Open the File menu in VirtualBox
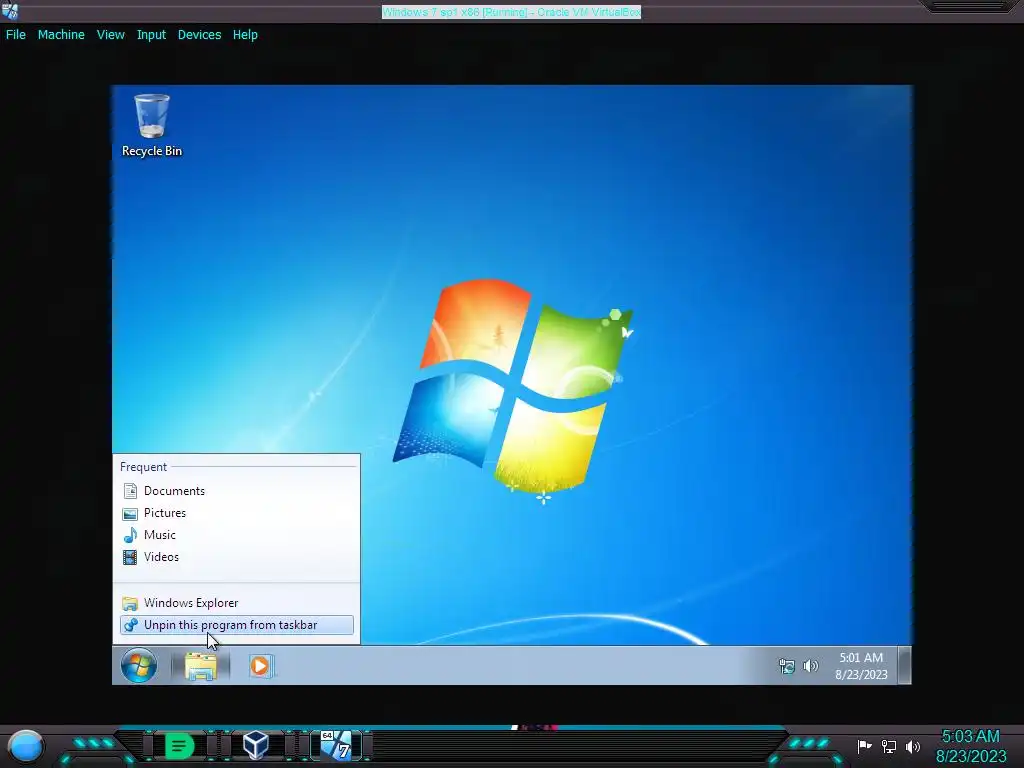Screen dimensions: 1024x768 coord(16,35)
